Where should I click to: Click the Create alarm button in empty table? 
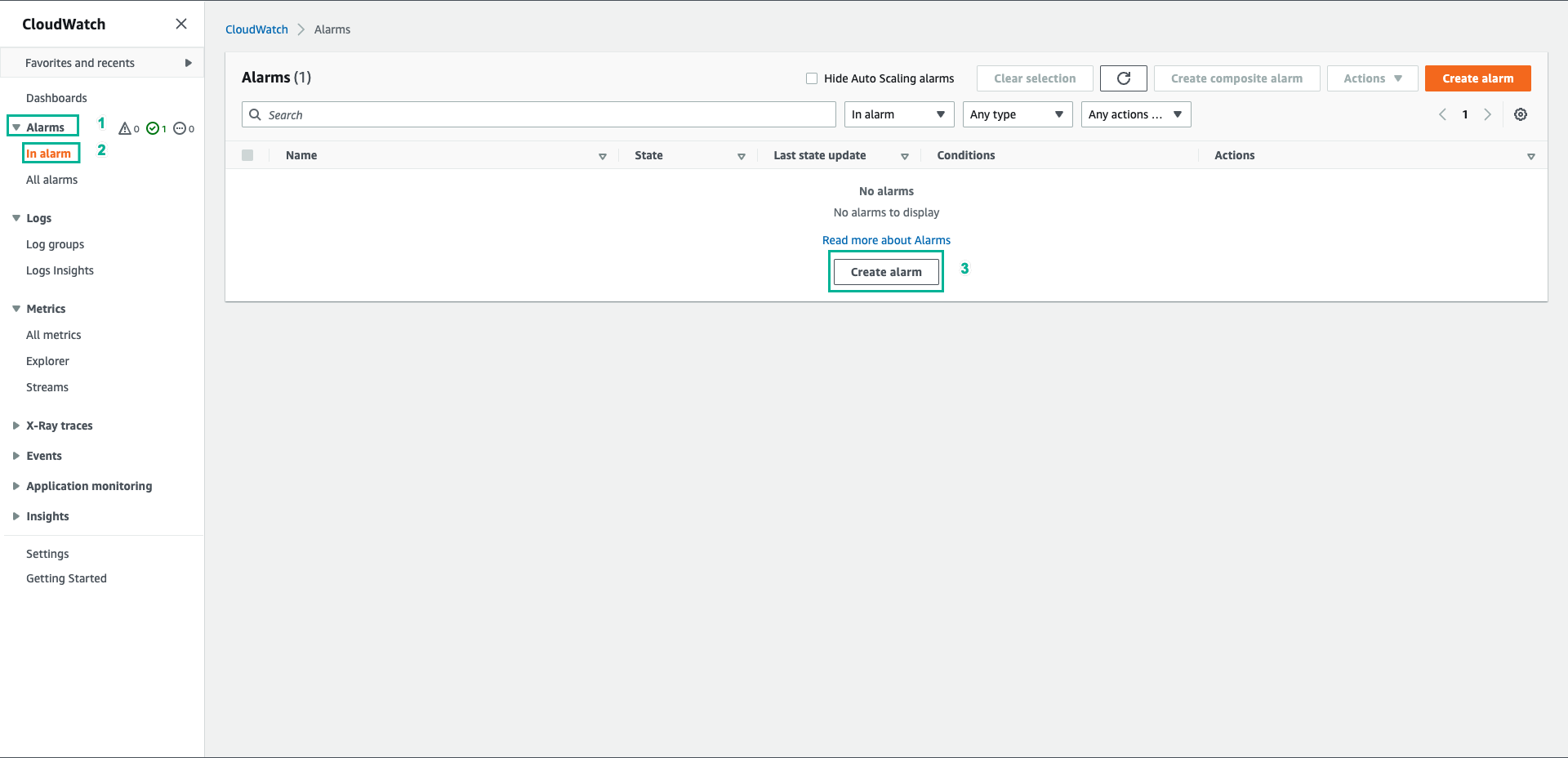coord(886,272)
